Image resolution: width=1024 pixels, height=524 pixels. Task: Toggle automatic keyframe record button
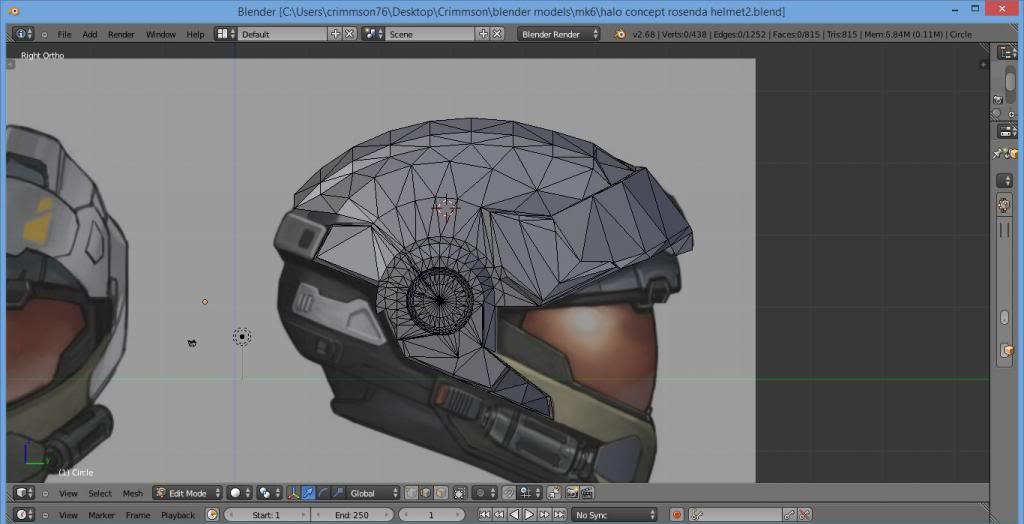click(677, 515)
